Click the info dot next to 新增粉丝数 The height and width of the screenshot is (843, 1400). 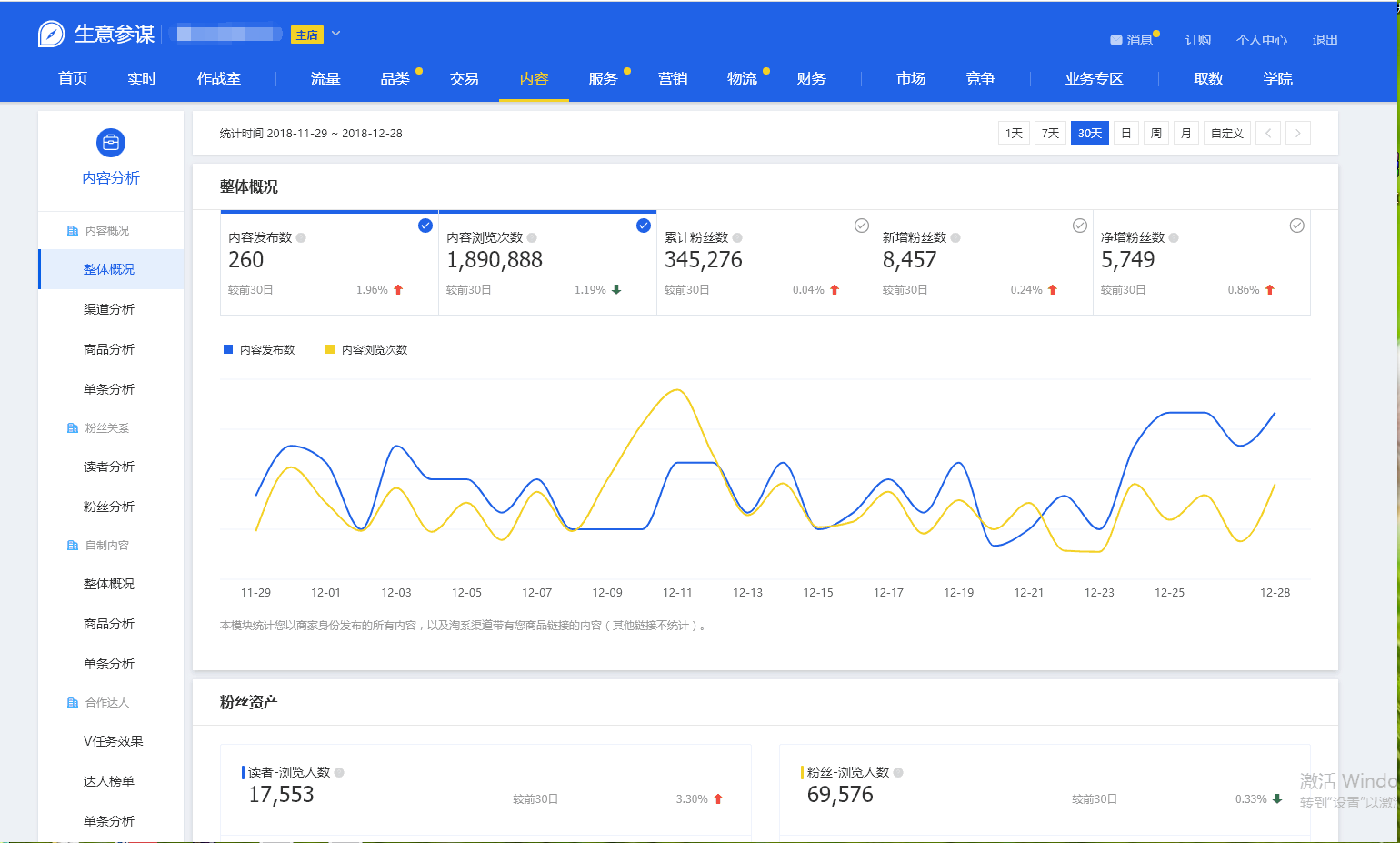(955, 238)
